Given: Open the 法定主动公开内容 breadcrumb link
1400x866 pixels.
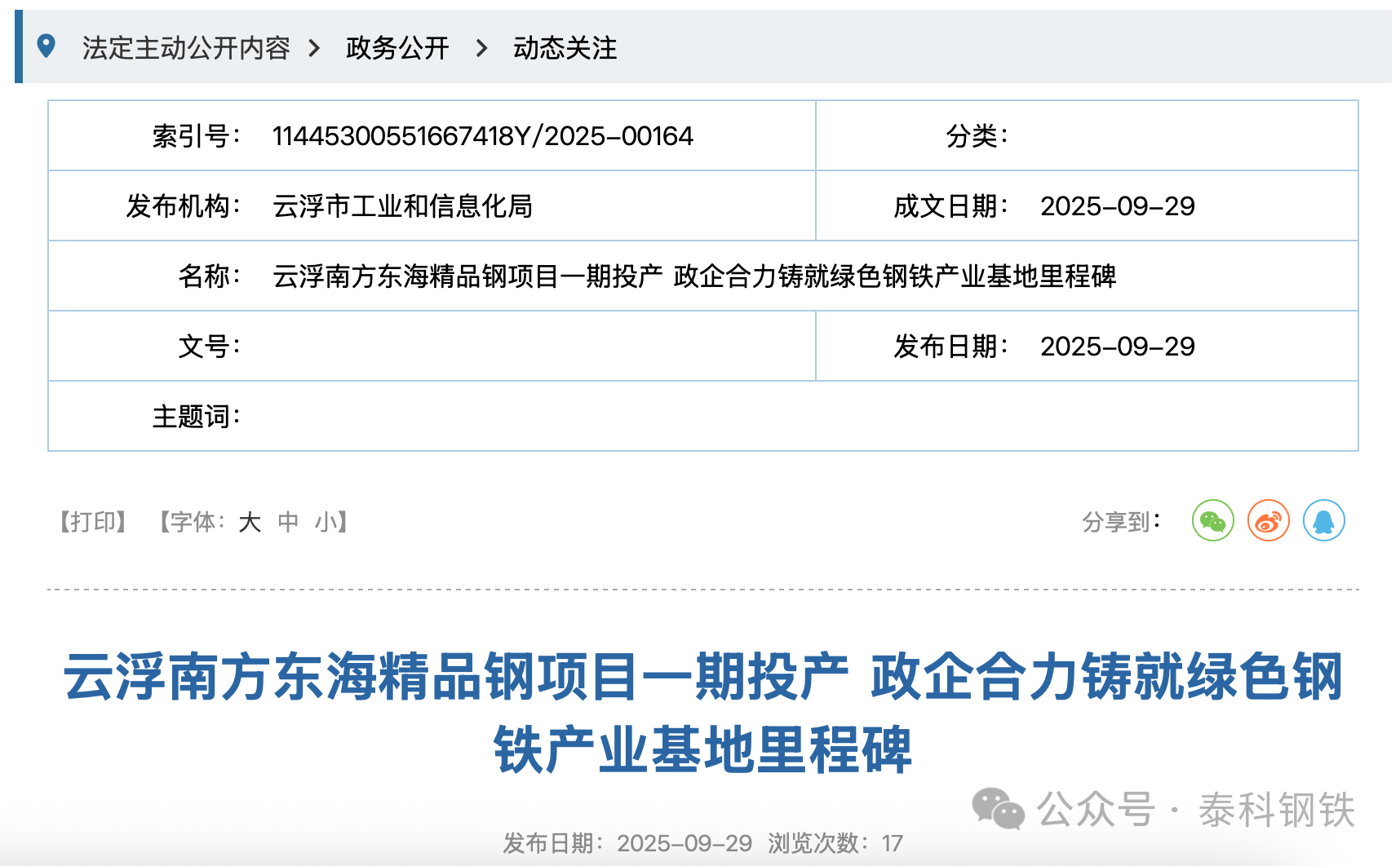Looking at the screenshot, I should point(186,49).
